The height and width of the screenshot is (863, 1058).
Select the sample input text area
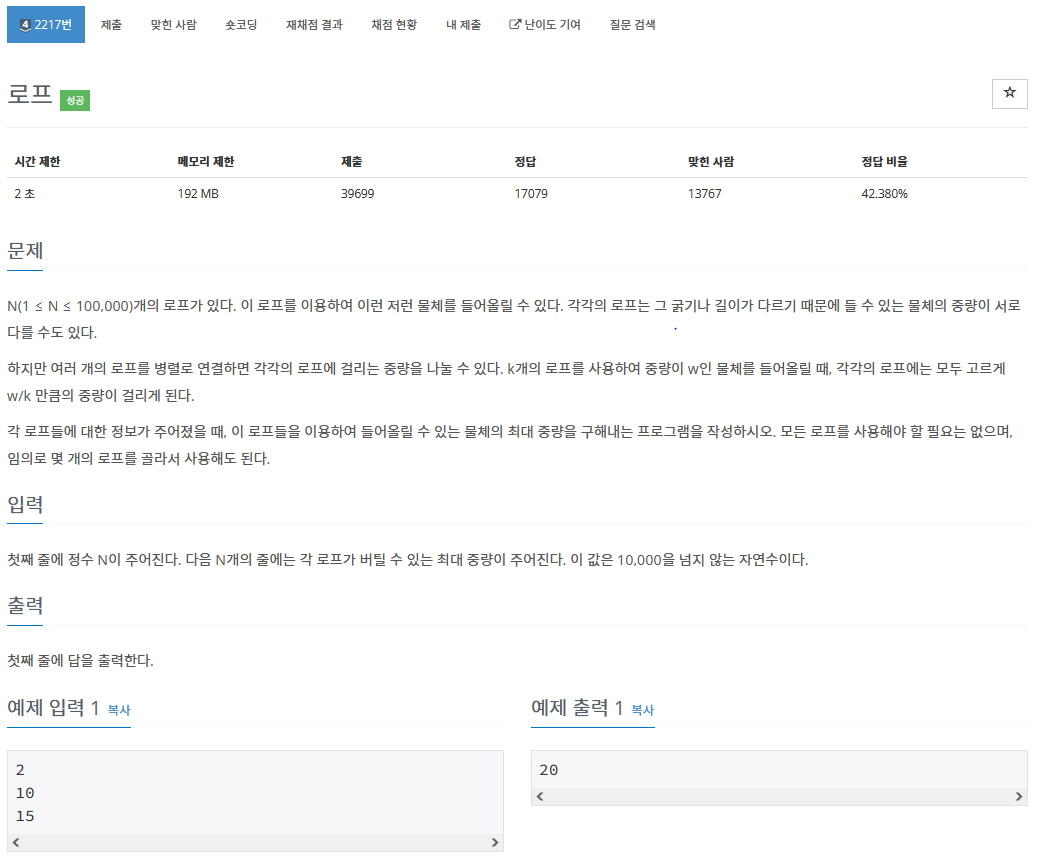250,790
